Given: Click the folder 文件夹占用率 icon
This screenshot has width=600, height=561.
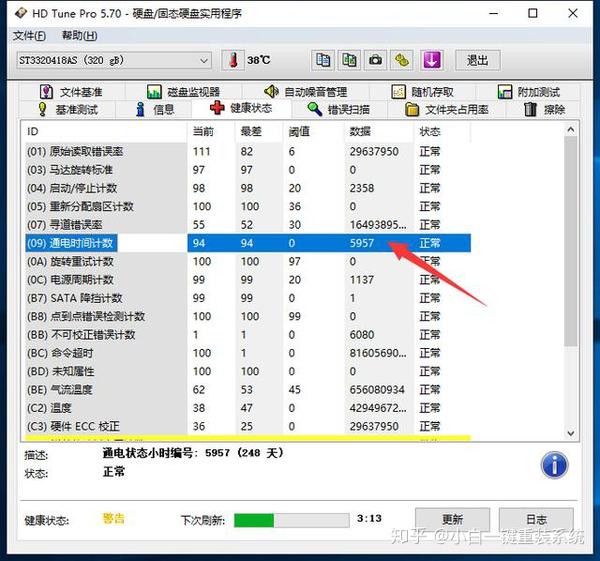Looking at the screenshot, I should coord(412,109).
